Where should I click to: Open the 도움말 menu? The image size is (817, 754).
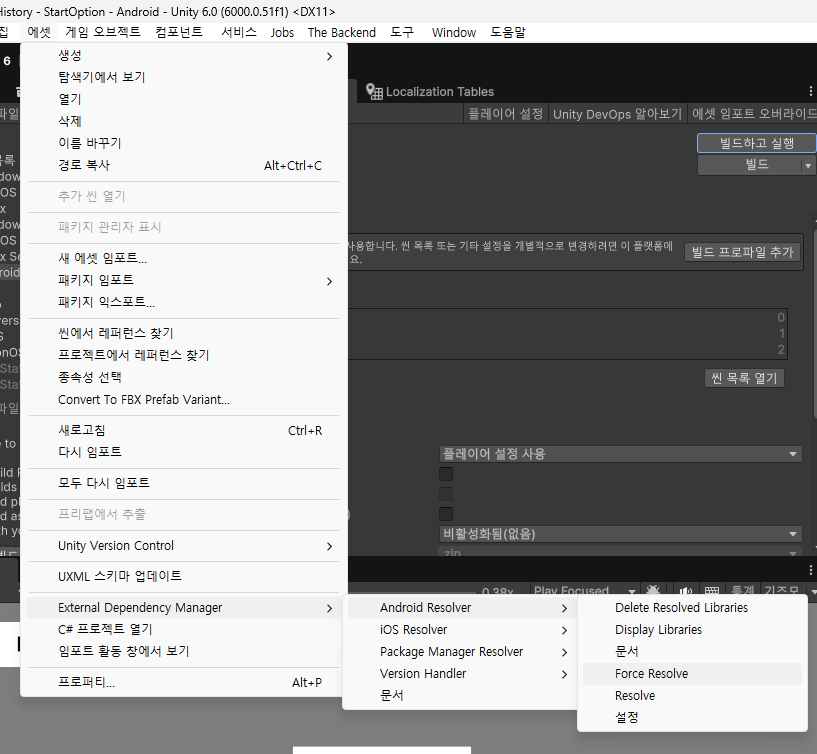click(507, 32)
